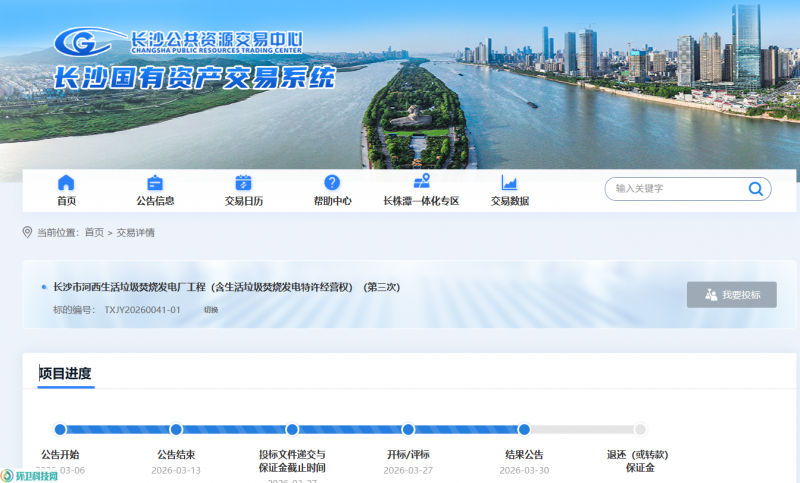Click the 公告结束 progress marker
The height and width of the screenshot is (483, 800).
coord(176,429)
